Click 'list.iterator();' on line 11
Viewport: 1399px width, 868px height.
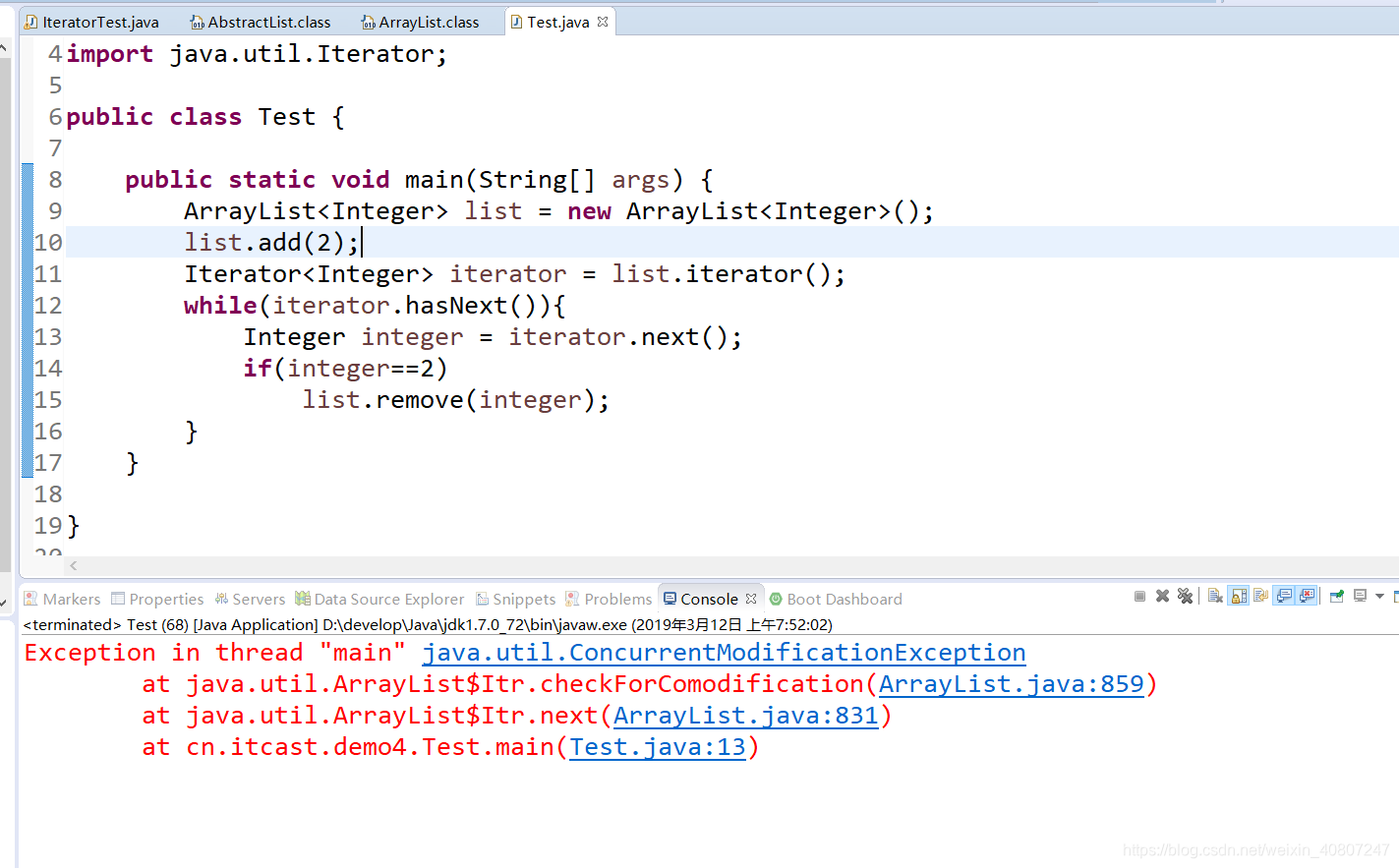coord(729,274)
